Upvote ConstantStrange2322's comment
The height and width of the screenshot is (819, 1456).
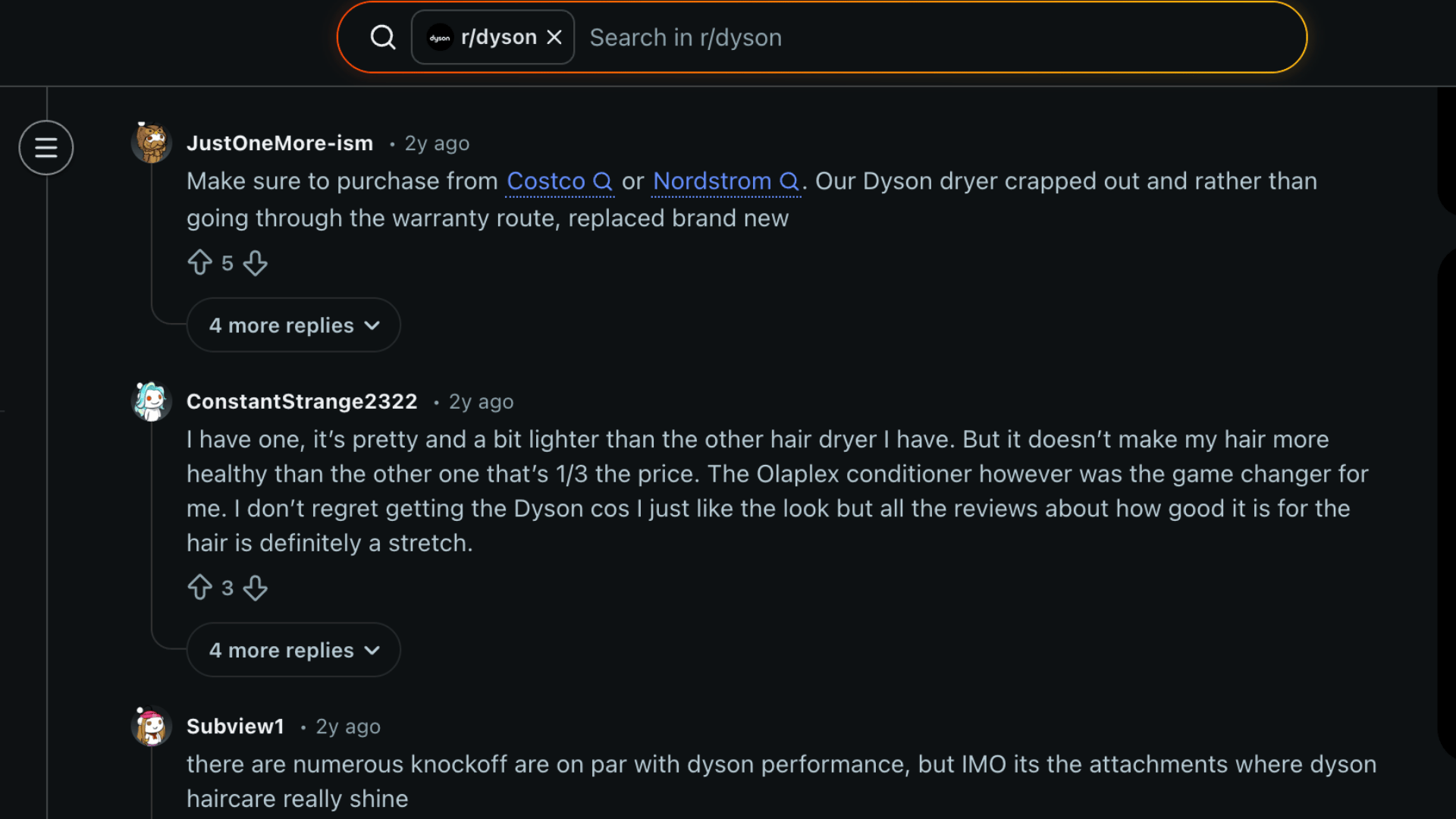tap(200, 587)
